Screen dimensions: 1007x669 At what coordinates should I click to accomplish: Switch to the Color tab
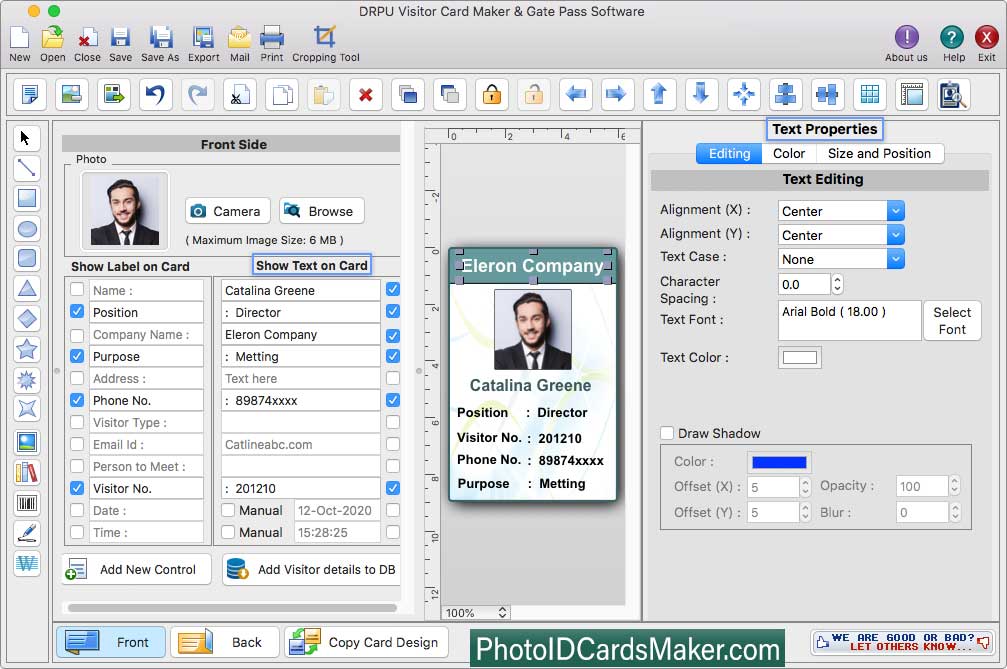pyautogui.click(x=789, y=153)
